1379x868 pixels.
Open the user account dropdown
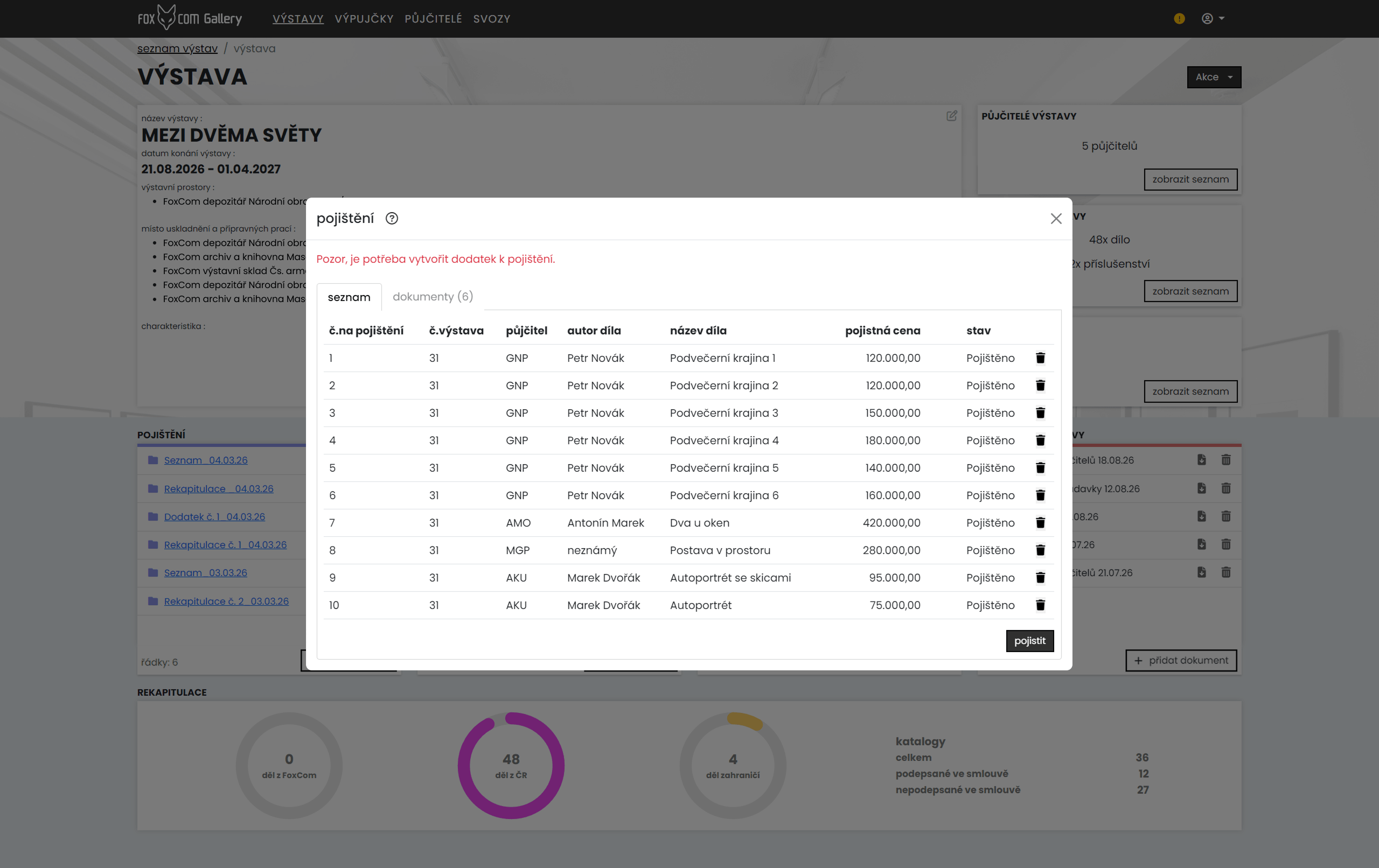point(1213,18)
